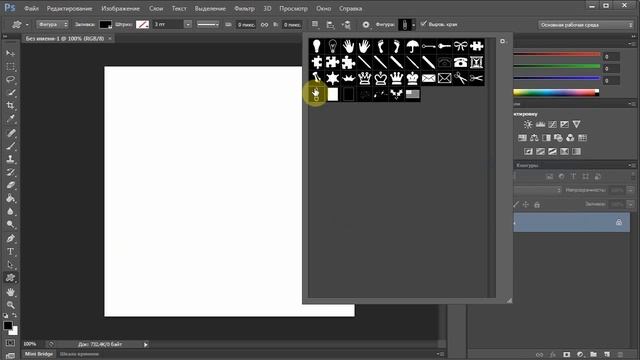Add Curves adjustment layer
Viewport: 640px width, 360px height.
(552, 124)
